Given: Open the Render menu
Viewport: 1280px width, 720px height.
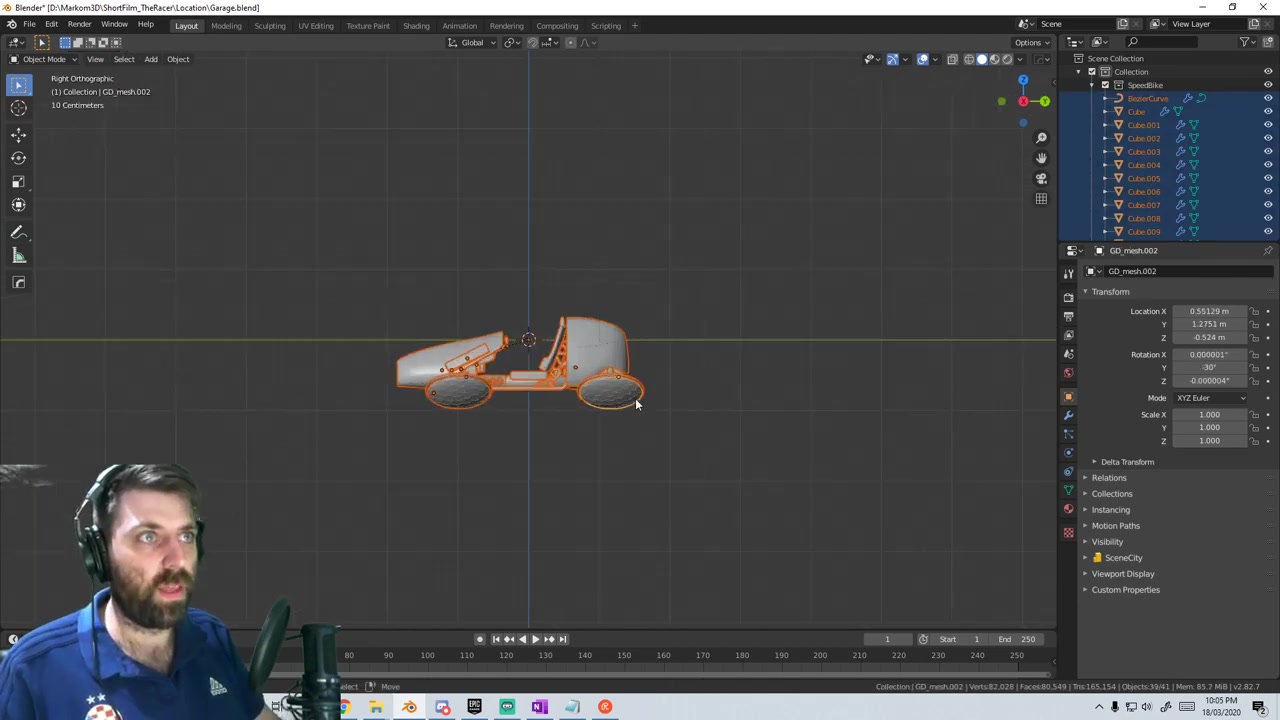Looking at the screenshot, I should click(x=79, y=24).
